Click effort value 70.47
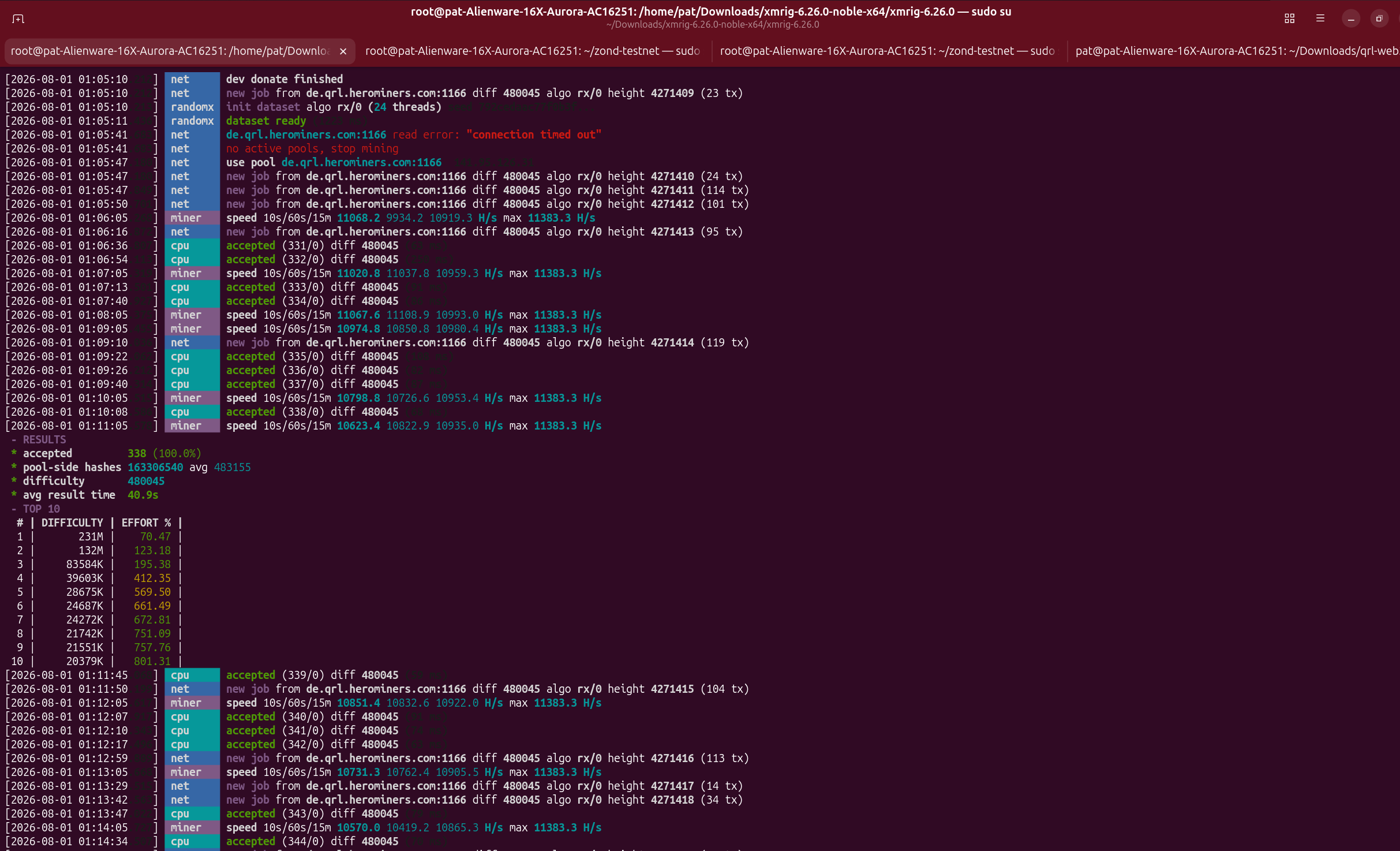 tap(155, 536)
